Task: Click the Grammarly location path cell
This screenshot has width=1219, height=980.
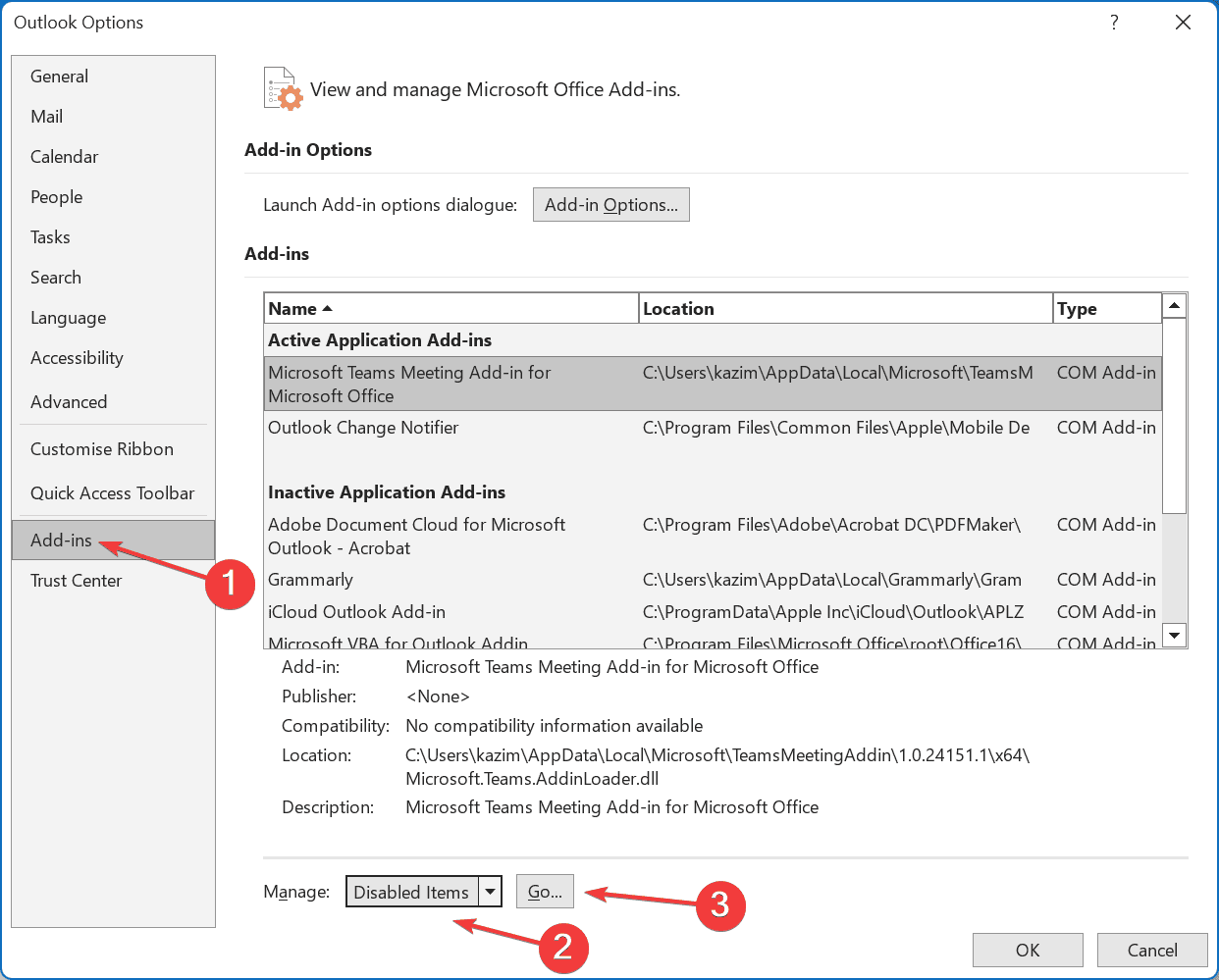Action: [x=832, y=580]
